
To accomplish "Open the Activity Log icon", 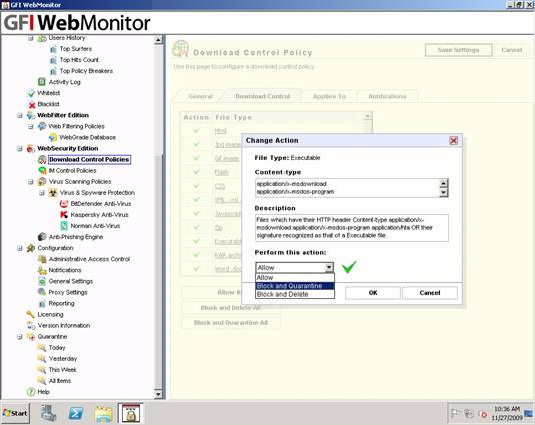I will (42, 82).
